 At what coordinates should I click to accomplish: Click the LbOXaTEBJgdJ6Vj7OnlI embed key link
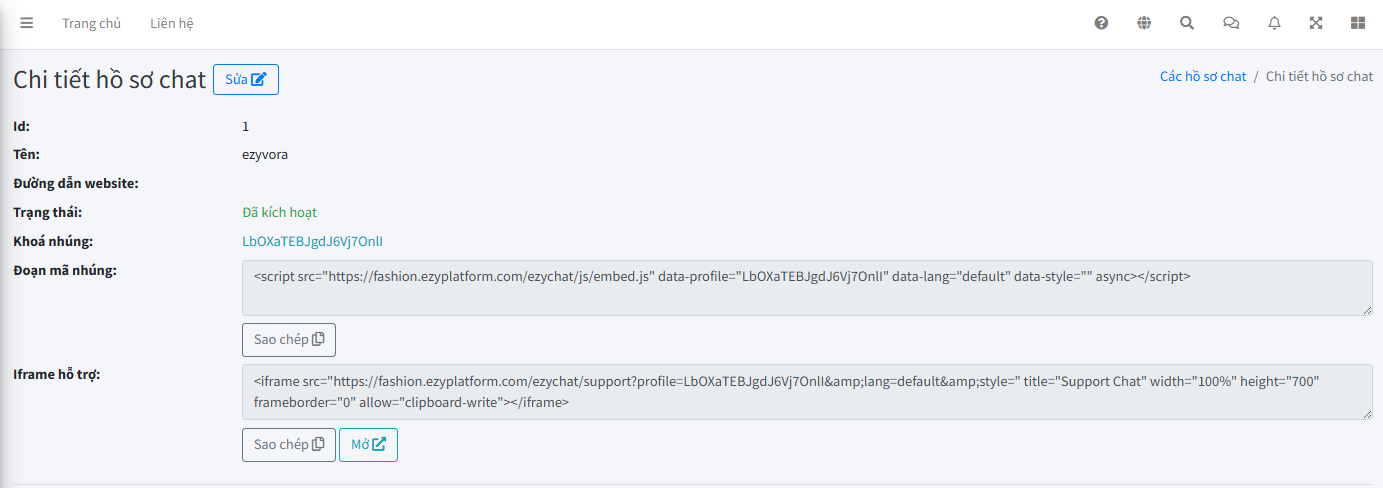tap(313, 241)
